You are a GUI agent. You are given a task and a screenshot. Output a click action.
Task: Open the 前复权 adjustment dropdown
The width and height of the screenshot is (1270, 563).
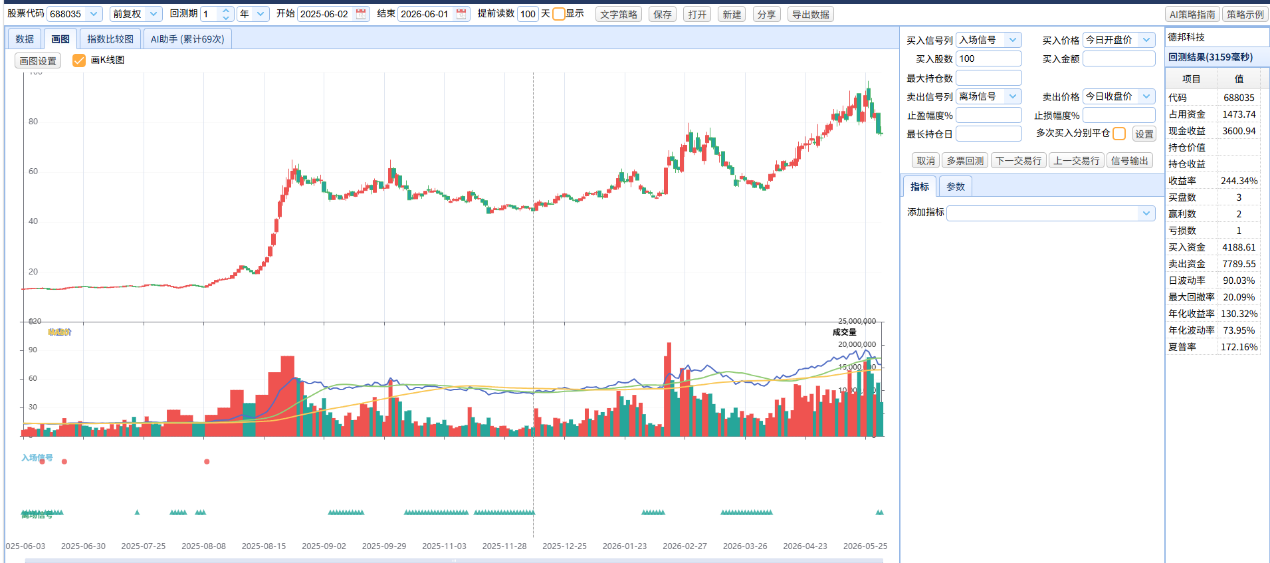[x=136, y=14]
